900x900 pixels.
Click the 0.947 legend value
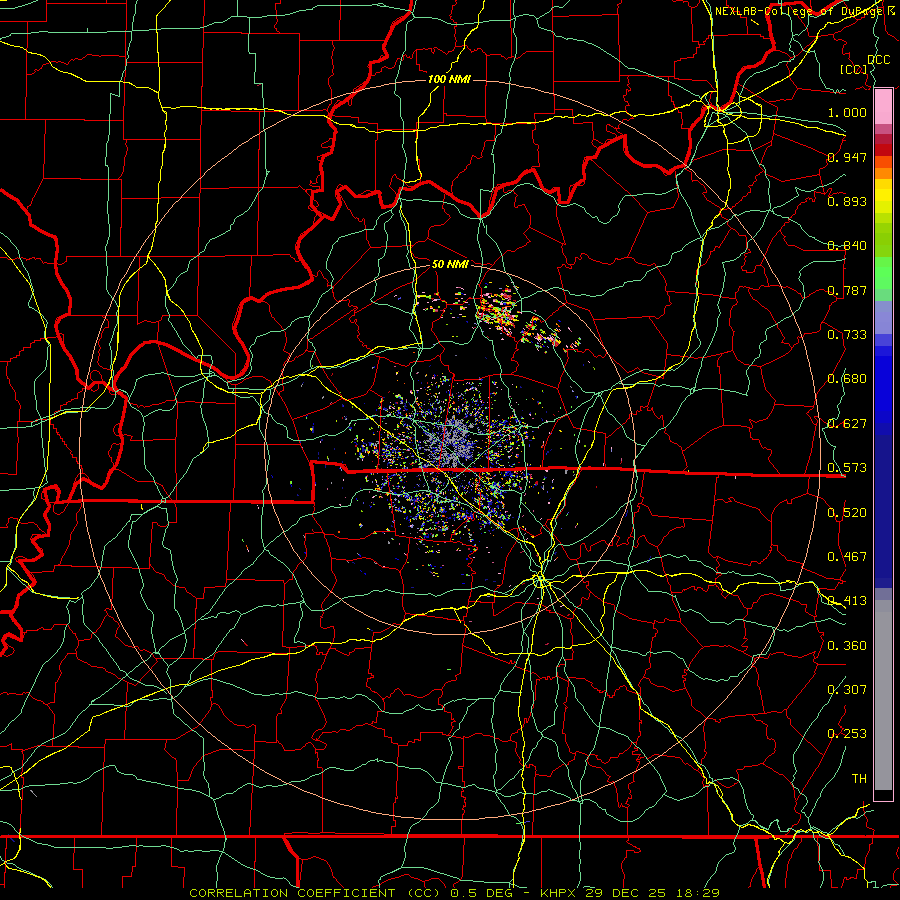(847, 157)
